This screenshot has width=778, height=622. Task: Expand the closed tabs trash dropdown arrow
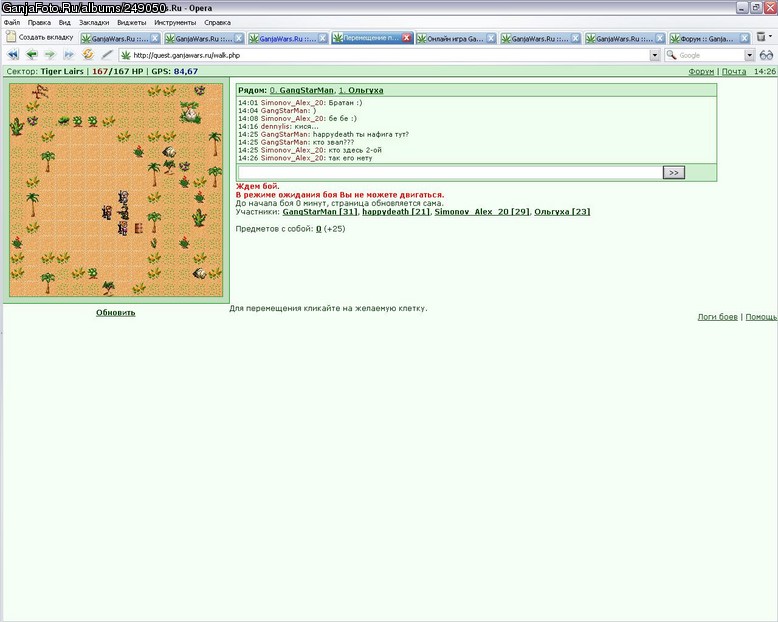point(770,37)
